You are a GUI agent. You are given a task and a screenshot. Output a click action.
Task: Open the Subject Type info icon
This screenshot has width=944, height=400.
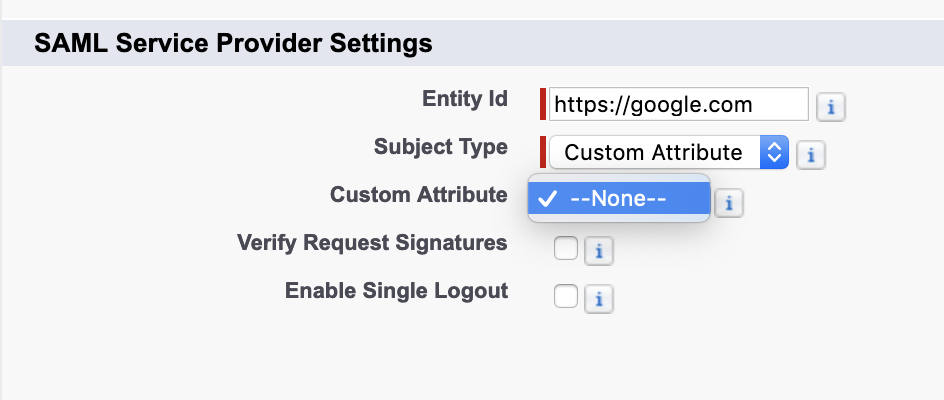[811, 155]
